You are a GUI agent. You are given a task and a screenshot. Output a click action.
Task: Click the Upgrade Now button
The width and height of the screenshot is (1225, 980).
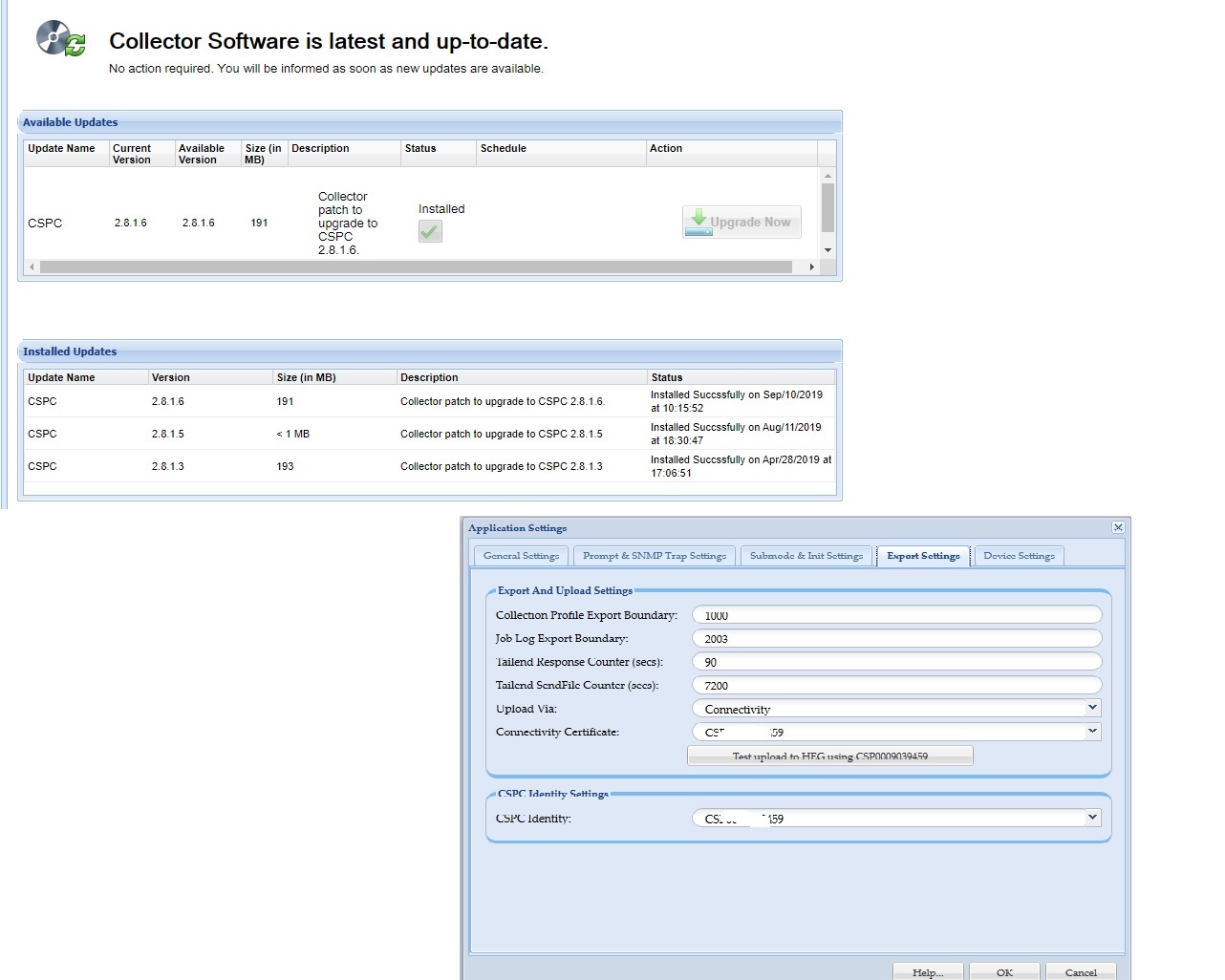(741, 222)
